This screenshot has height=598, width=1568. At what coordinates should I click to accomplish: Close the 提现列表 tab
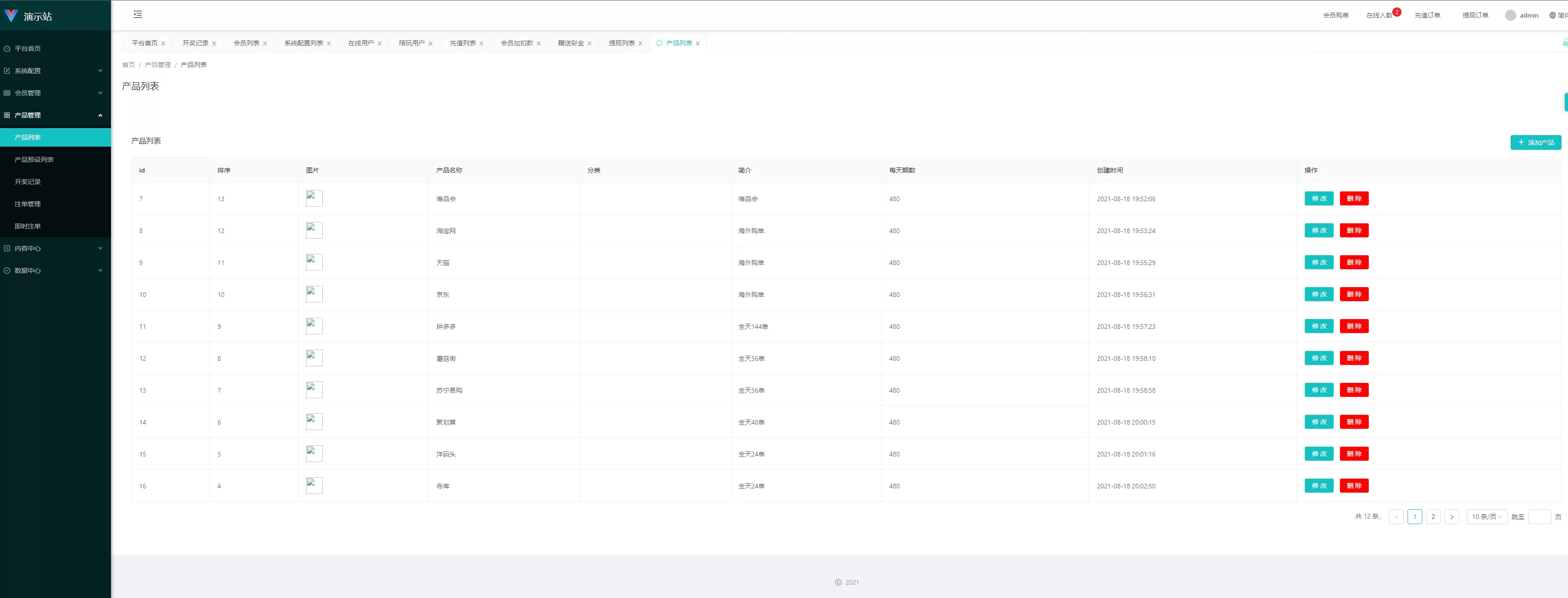pyautogui.click(x=640, y=44)
